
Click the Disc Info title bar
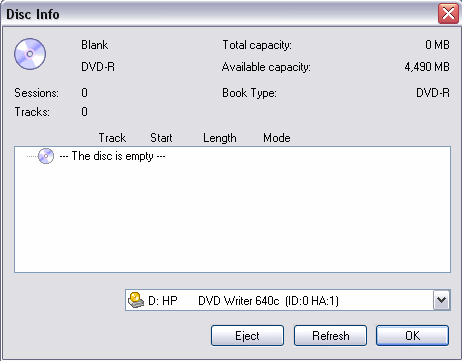tap(217, 14)
